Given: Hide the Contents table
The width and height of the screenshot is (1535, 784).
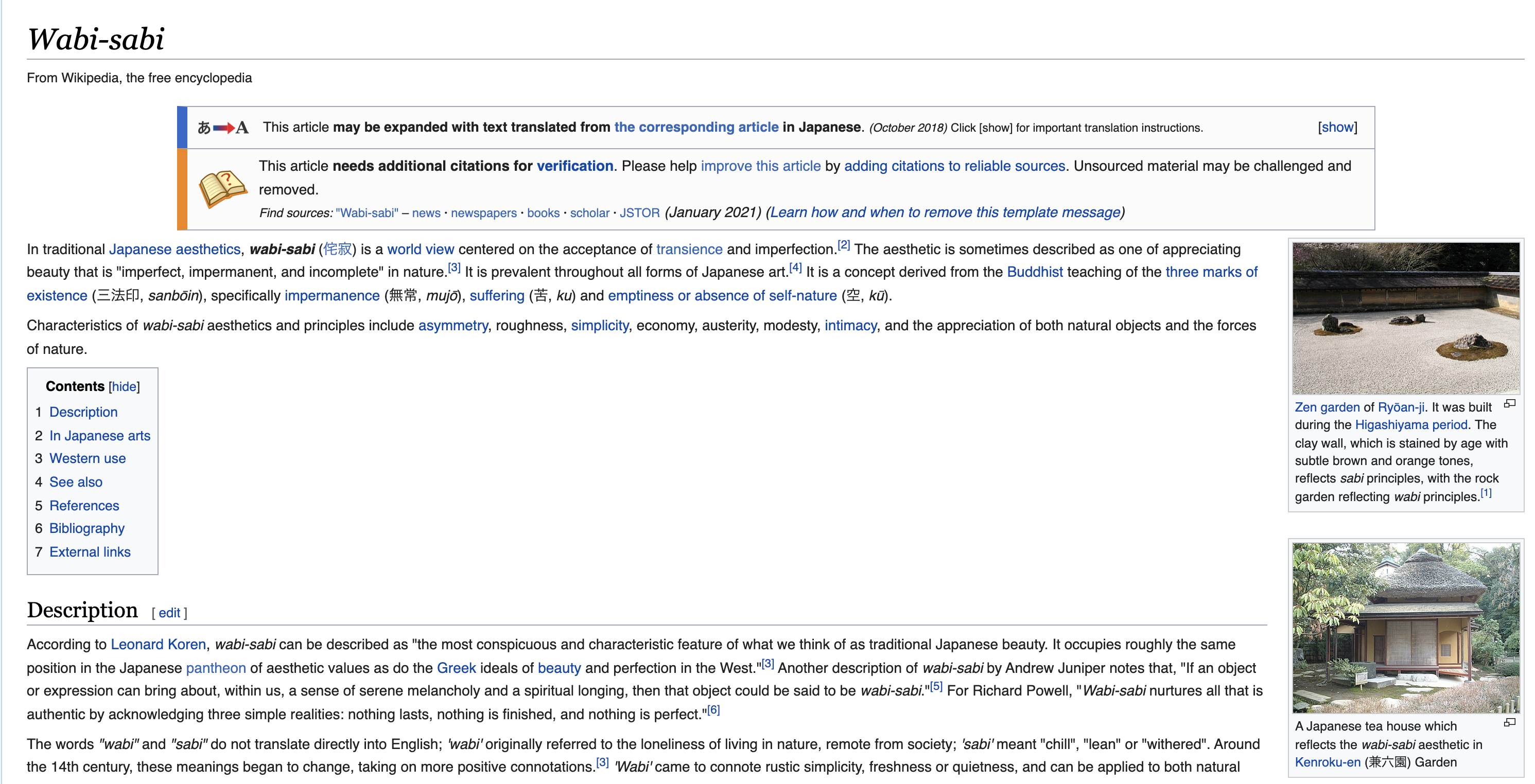Looking at the screenshot, I should coord(124,387).
